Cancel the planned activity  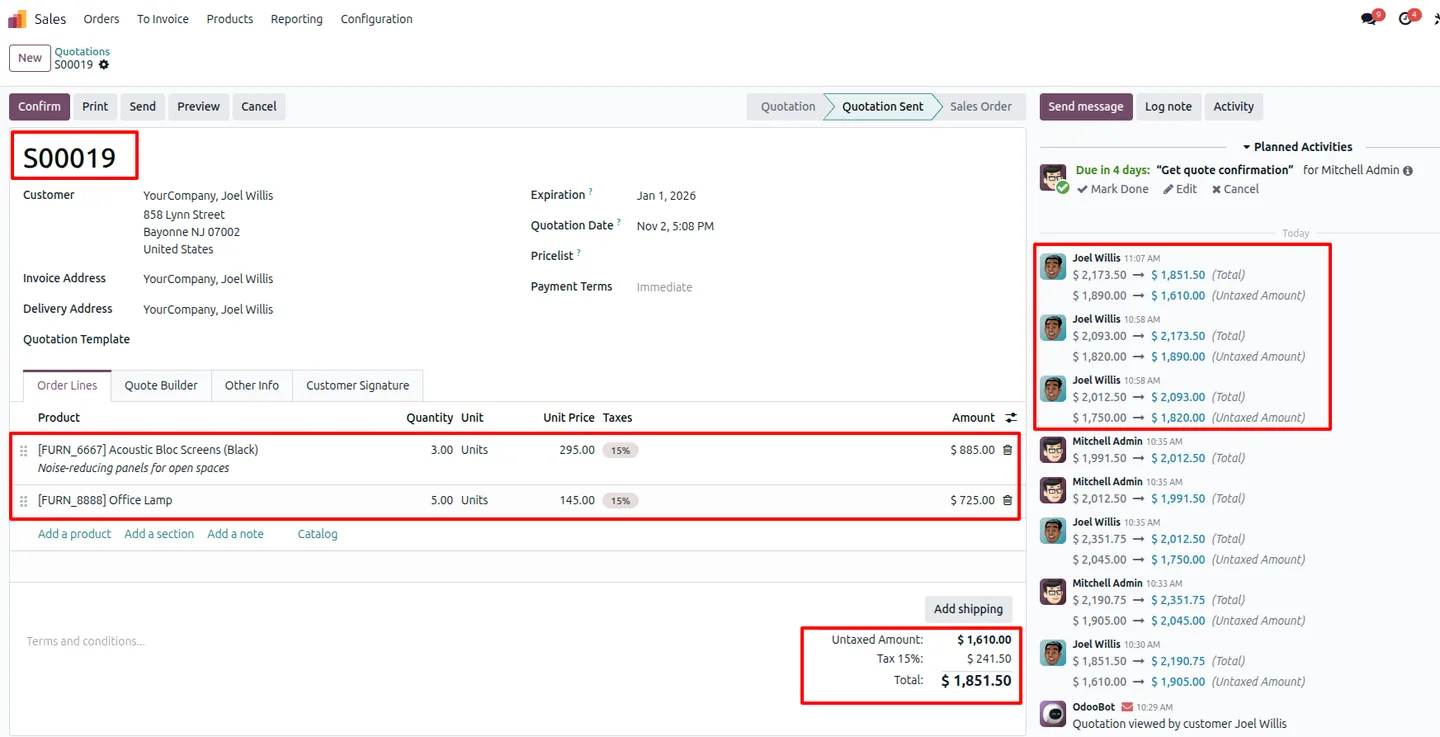coord(1235,189)
